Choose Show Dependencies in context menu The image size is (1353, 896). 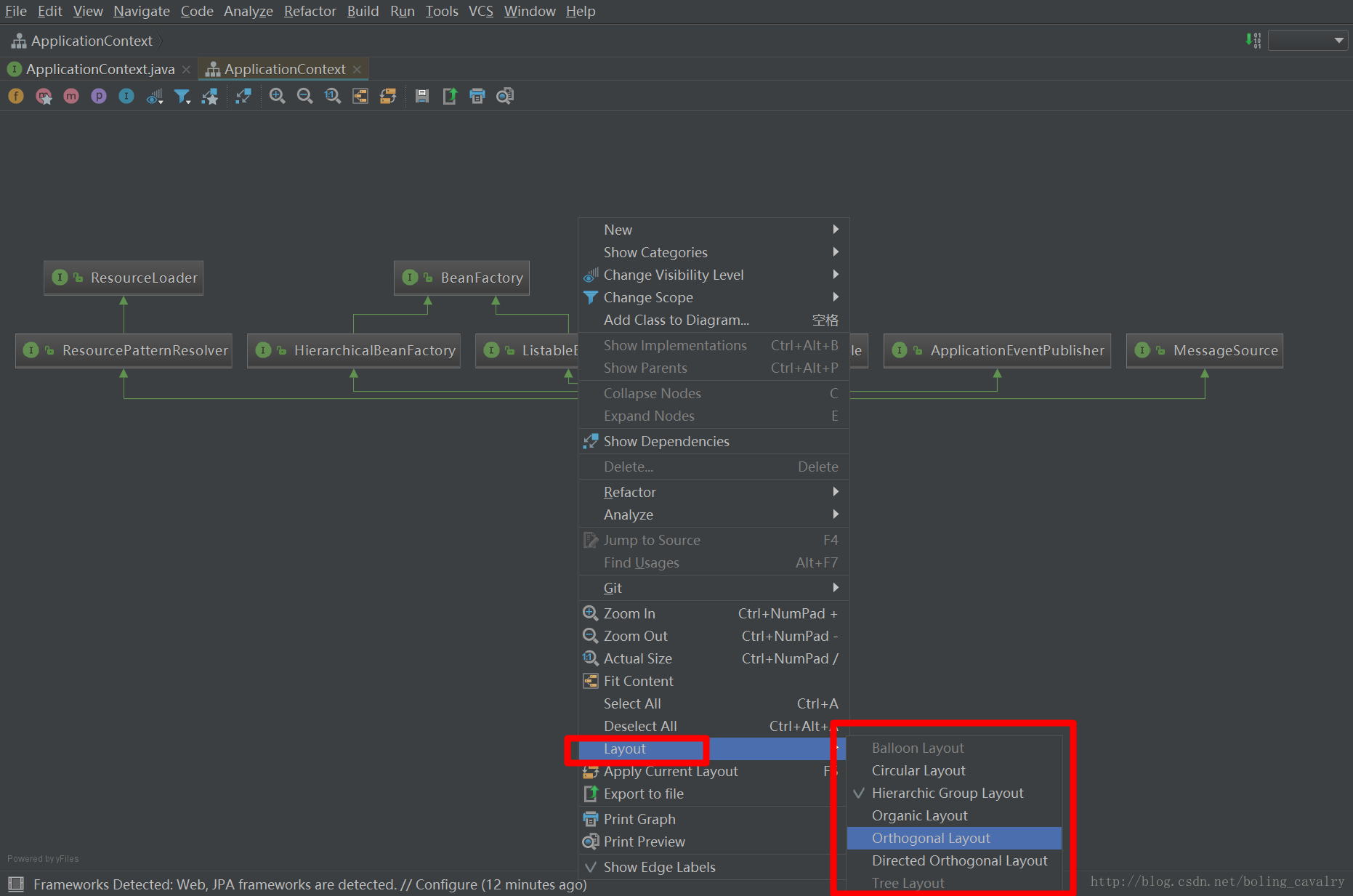[714, 441]
